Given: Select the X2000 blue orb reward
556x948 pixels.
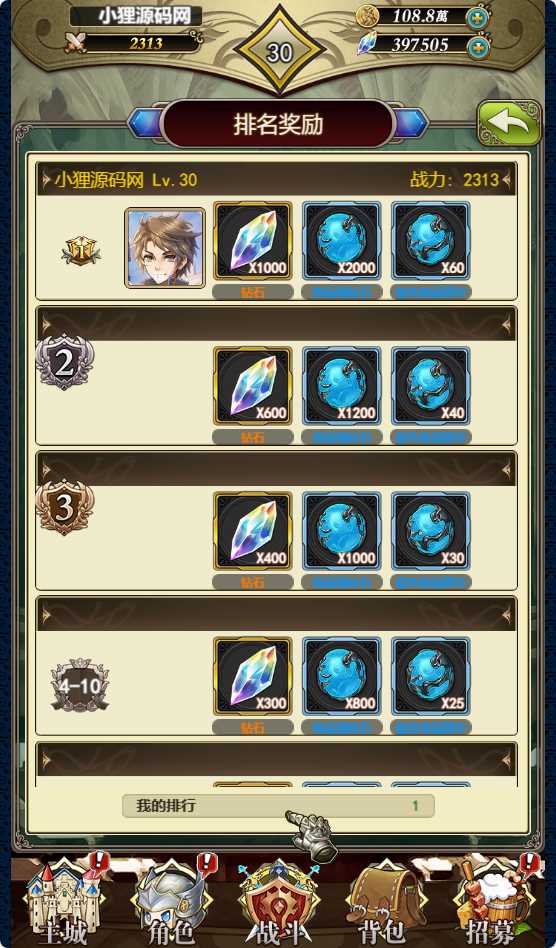Looking at the screenshot, I should 341,241.
